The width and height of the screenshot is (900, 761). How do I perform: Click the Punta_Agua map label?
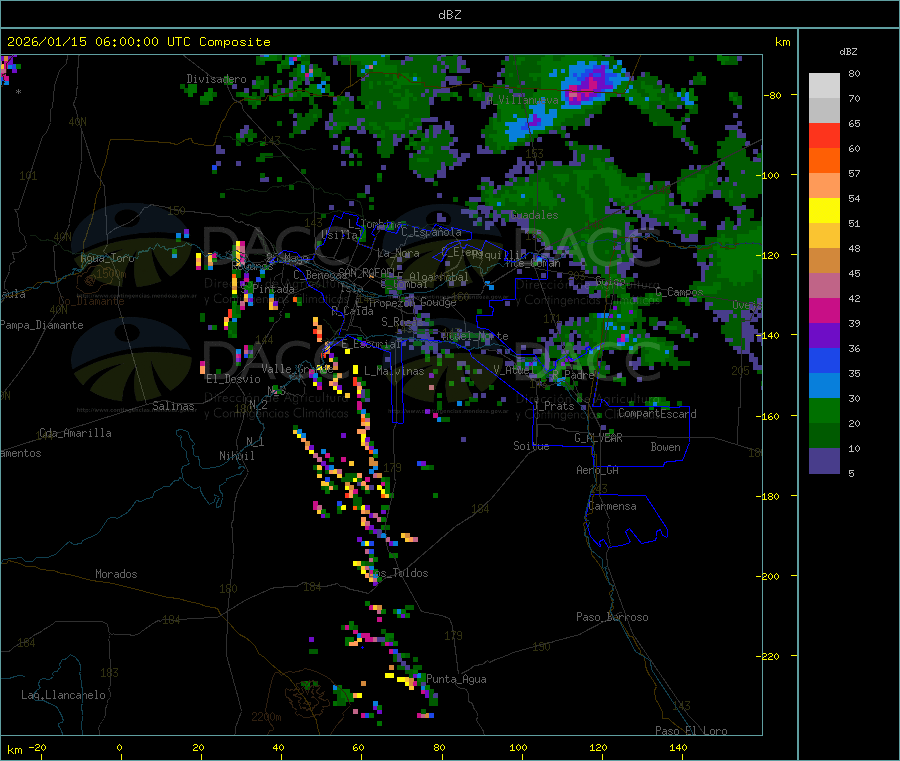pyautogui.click(x=456, y=680)
